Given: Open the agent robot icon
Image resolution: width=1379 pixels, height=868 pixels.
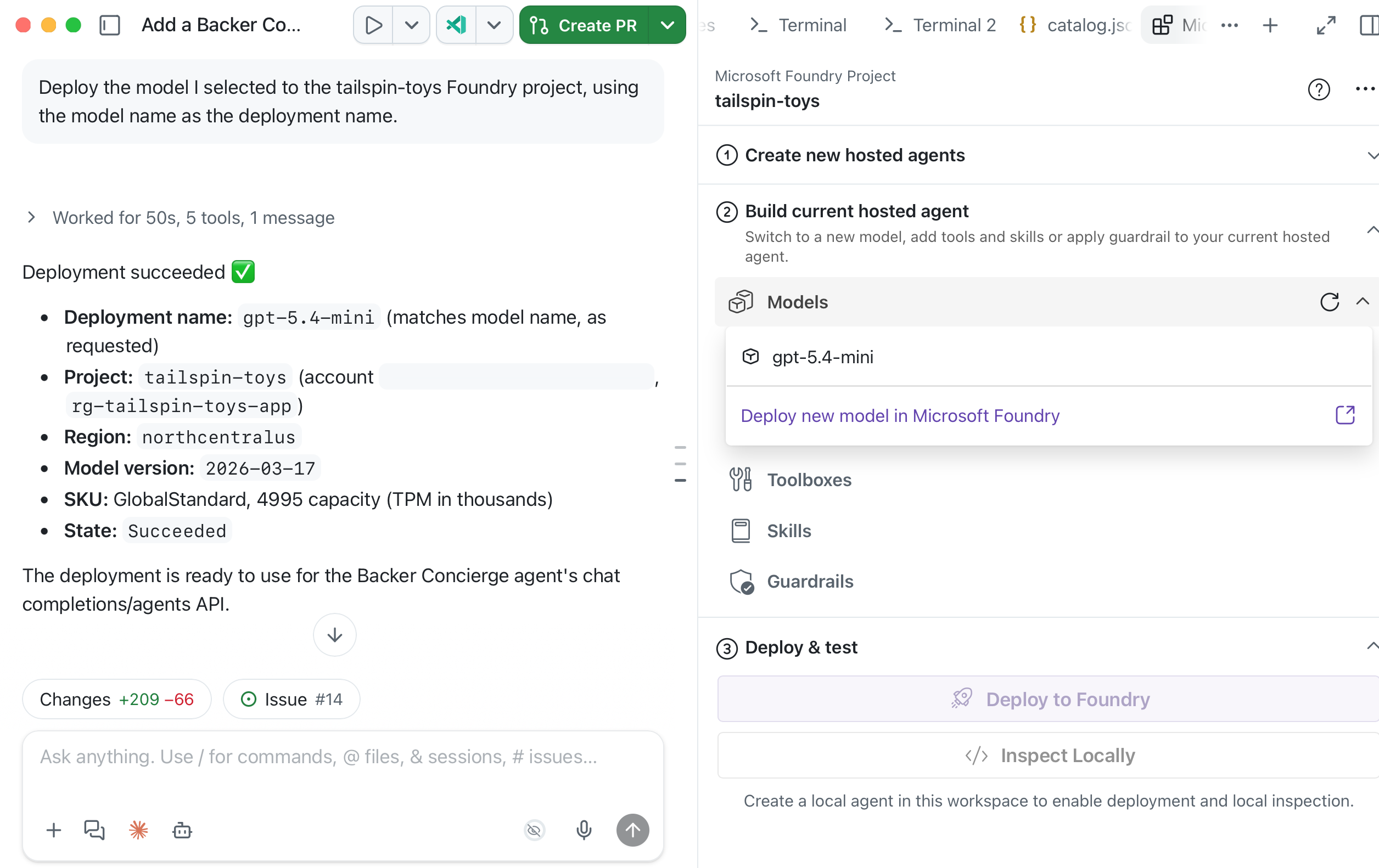Looking at the screenshot, I should (182, 830).
